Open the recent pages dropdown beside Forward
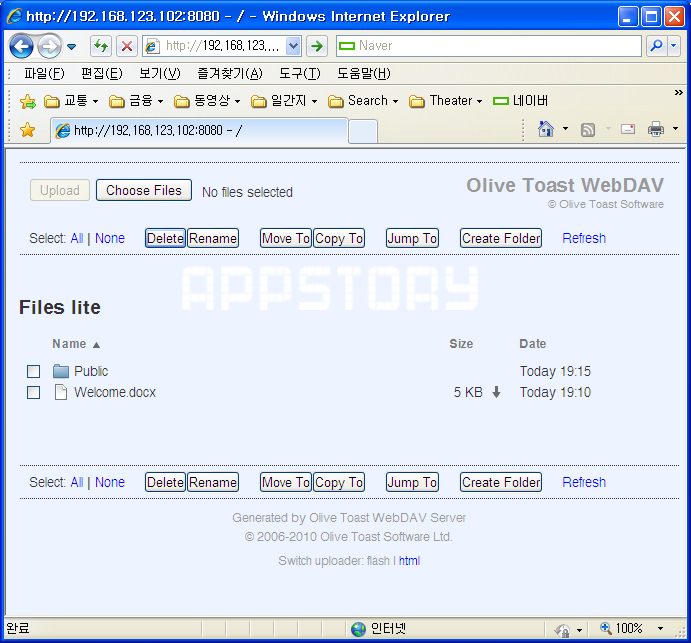Image resolution: width=691 pixels, height=643 pixels. click(71, 46)
